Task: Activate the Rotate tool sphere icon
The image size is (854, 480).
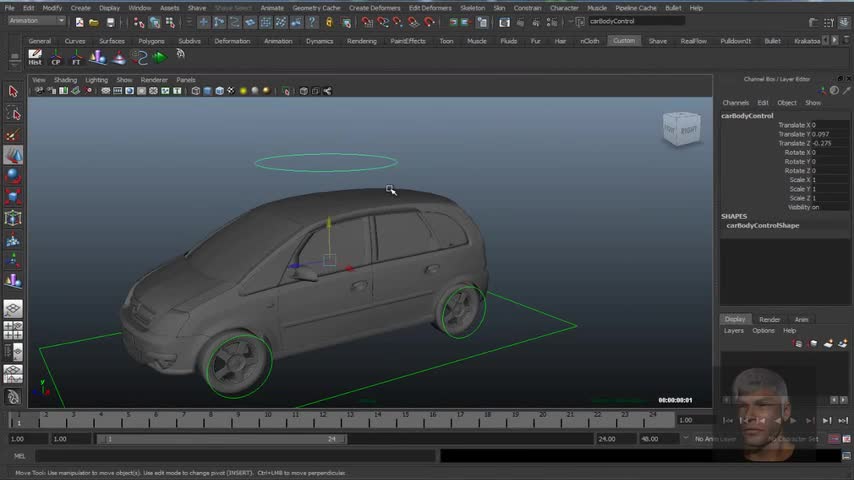Action: (13, 175)
